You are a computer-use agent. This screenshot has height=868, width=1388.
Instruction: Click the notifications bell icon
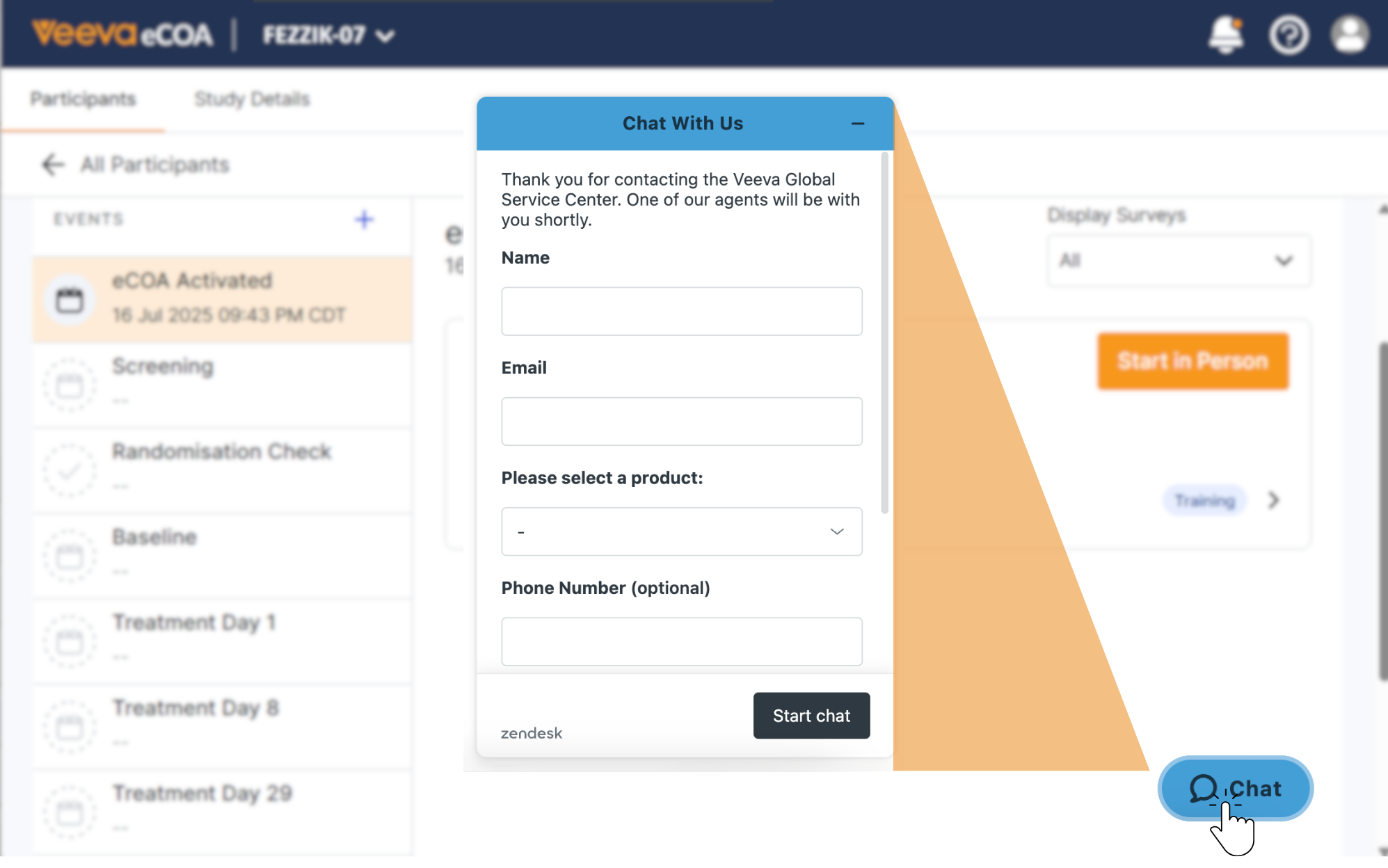(1225, 35)
